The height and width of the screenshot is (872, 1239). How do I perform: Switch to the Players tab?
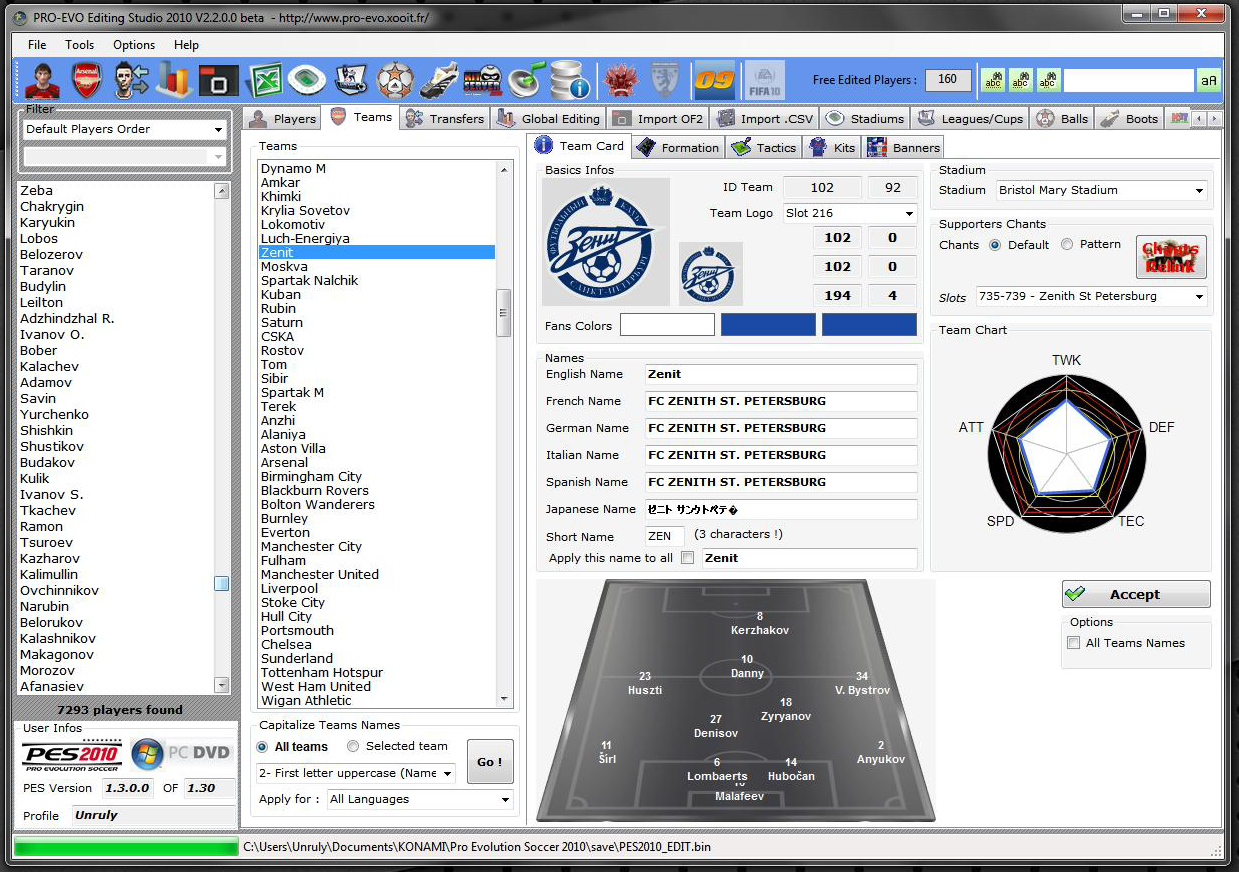283,119
